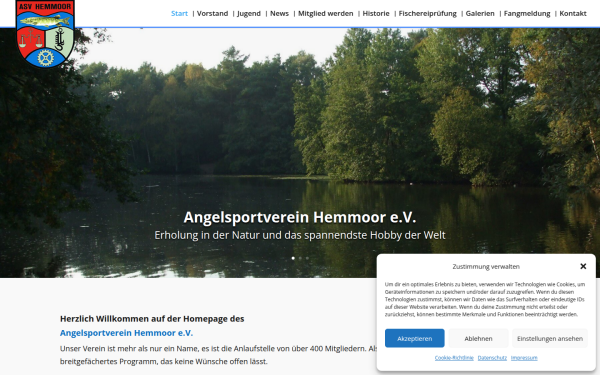Open the Galerien menu item

480,13
